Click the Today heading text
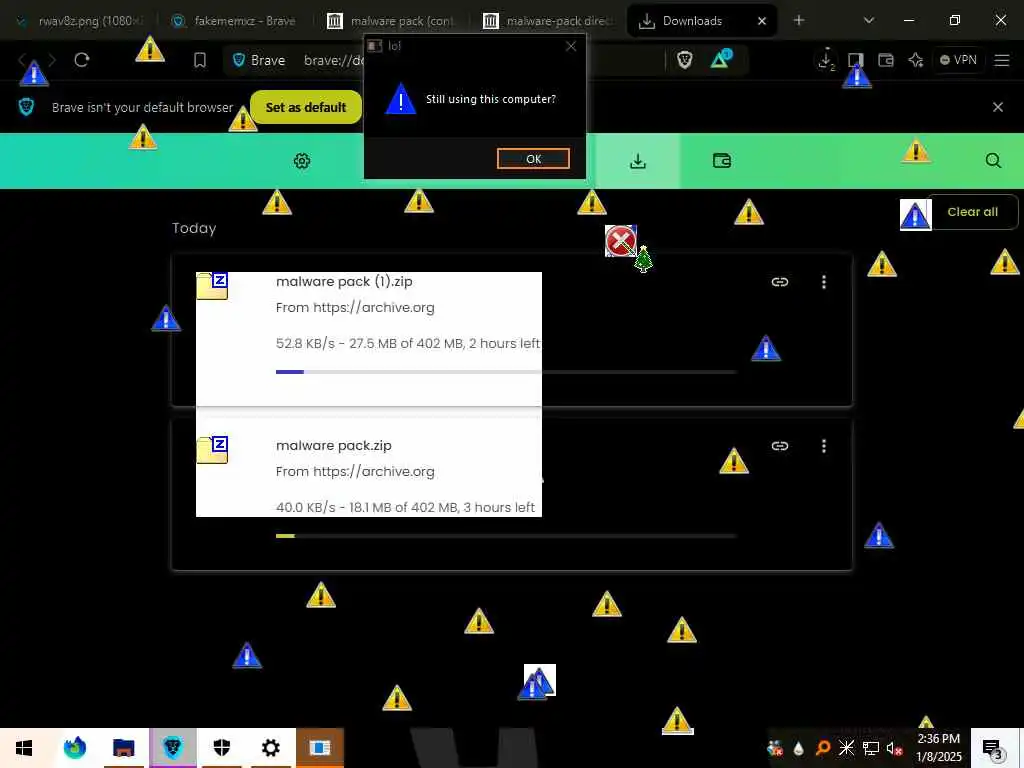 point(194,228)
